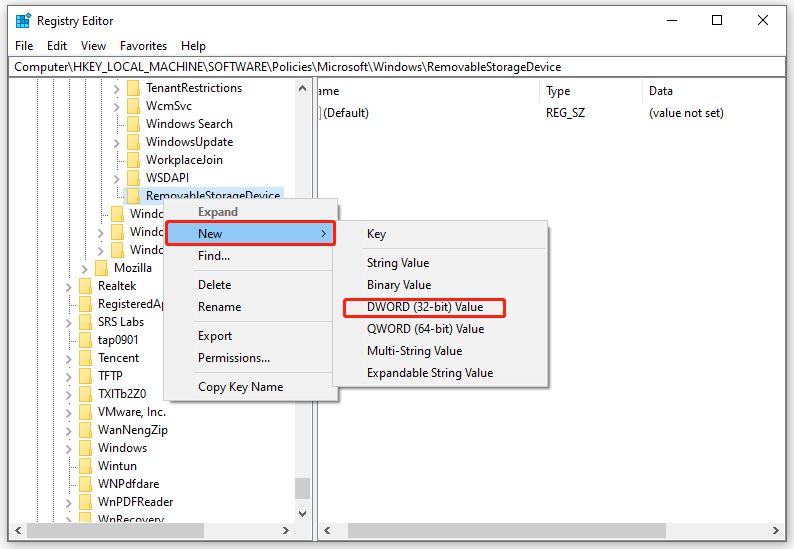
Task: Click the Windows folder icon under SOFTWARE
Action: [x=86, y=448]
